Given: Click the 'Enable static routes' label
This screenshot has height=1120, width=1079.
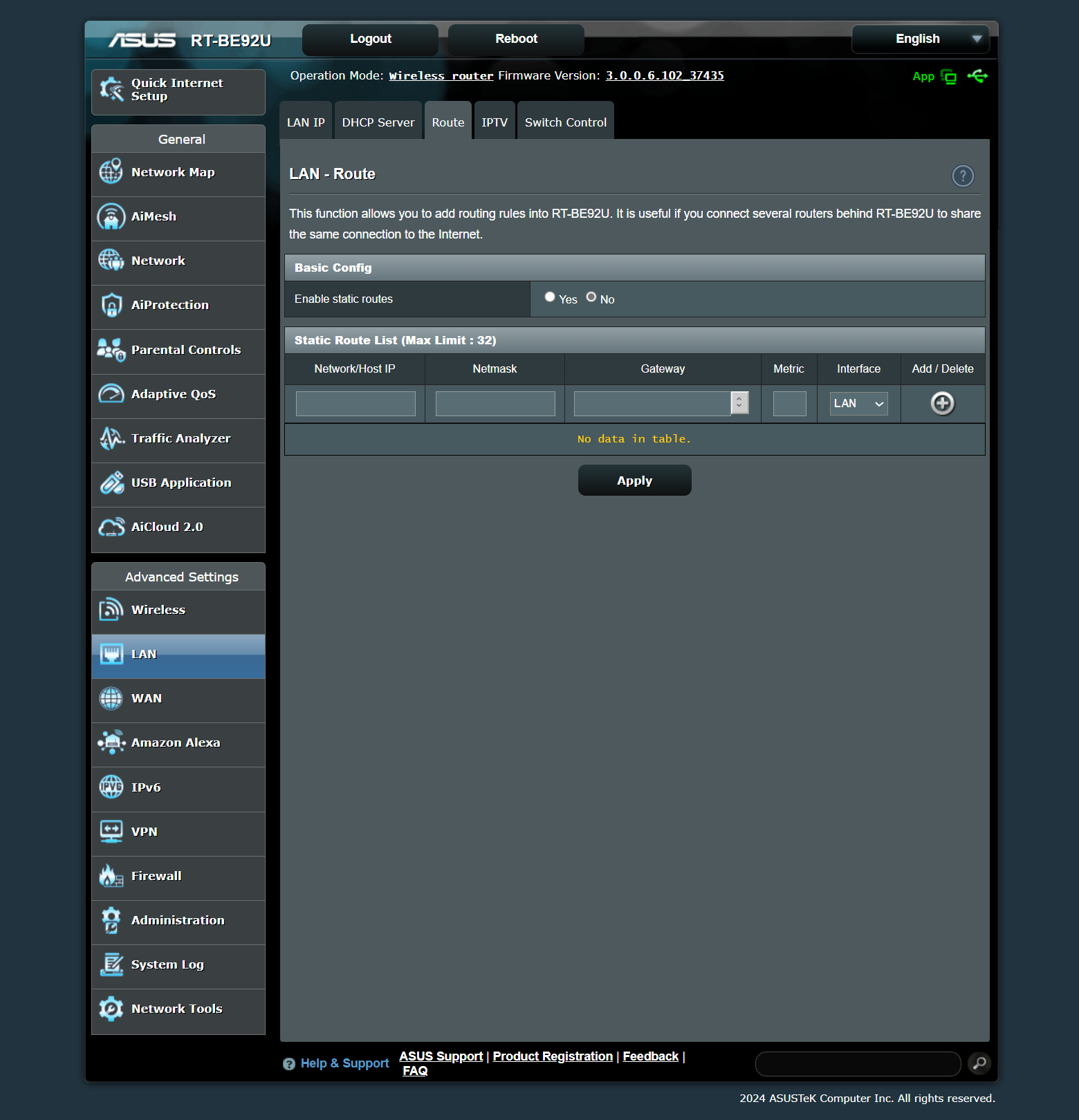Looking at the screenshot, I should pos(344,299).
